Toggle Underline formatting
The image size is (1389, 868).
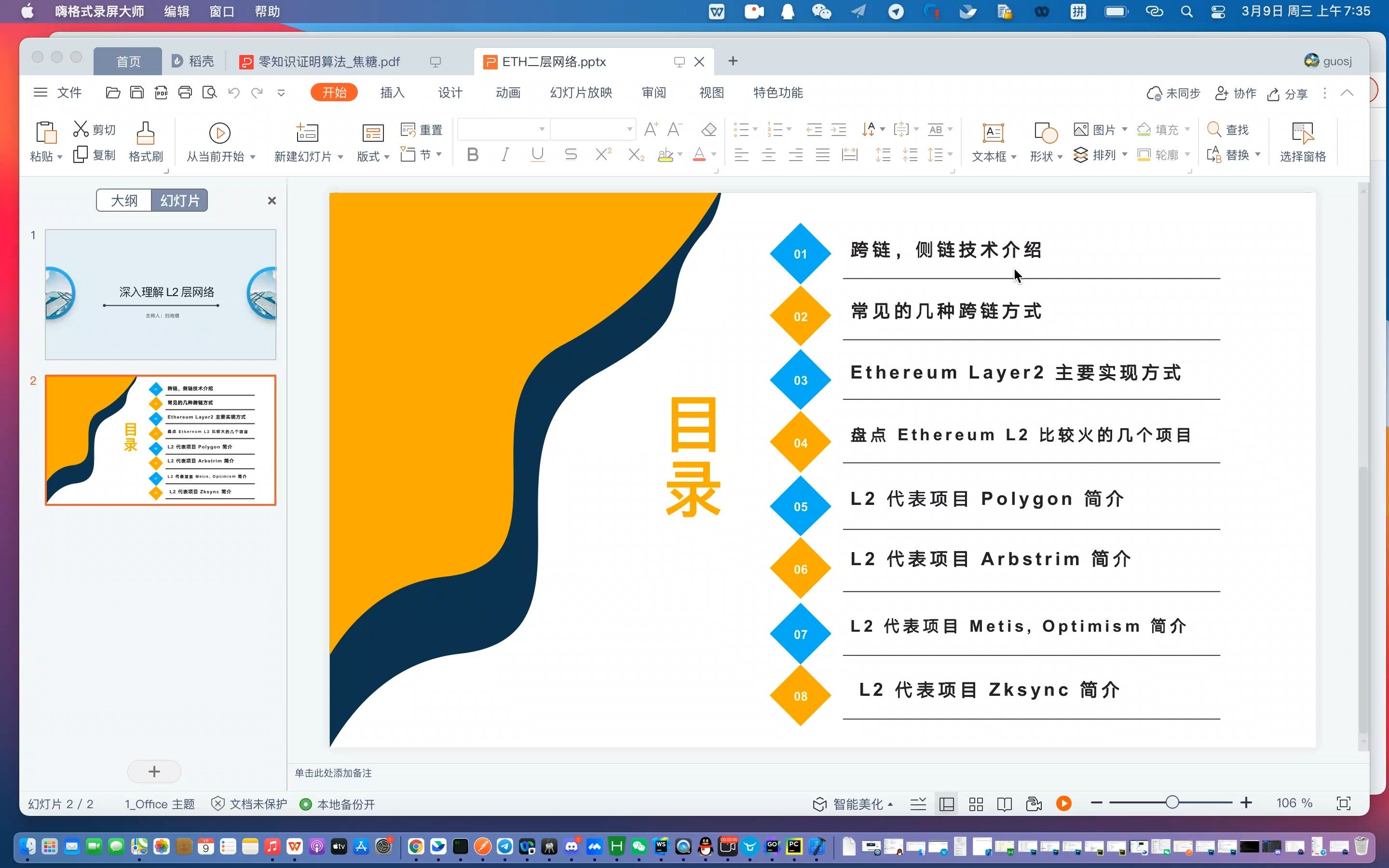[537, 154]
